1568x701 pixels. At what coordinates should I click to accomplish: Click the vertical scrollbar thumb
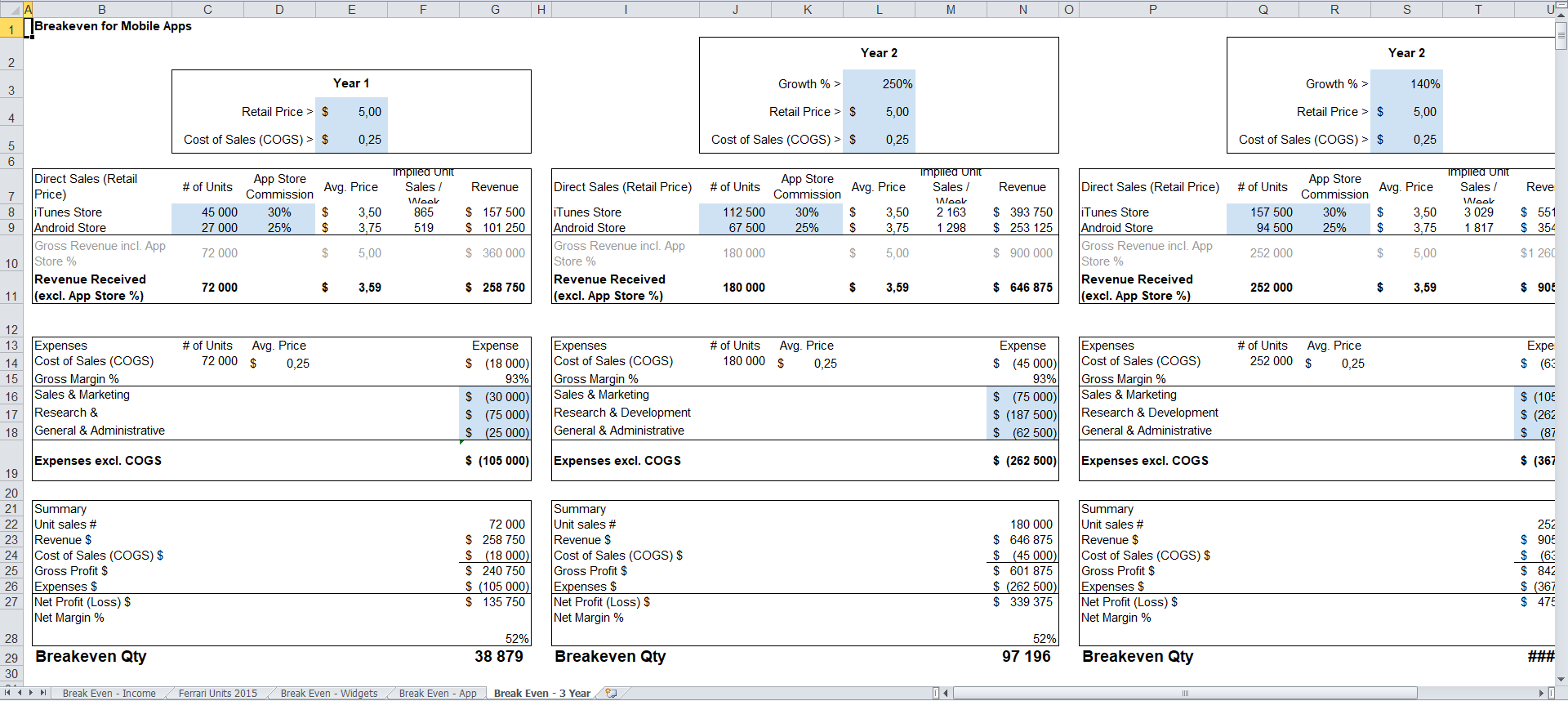1561,34
